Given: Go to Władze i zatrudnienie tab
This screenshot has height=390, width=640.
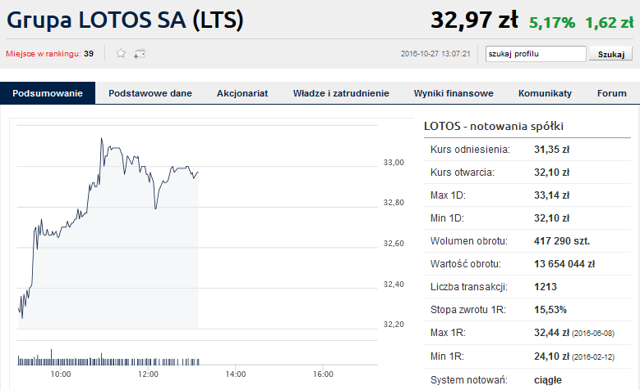Looking at the screenshot, I should pyautogui.click(x=341, y=93).
